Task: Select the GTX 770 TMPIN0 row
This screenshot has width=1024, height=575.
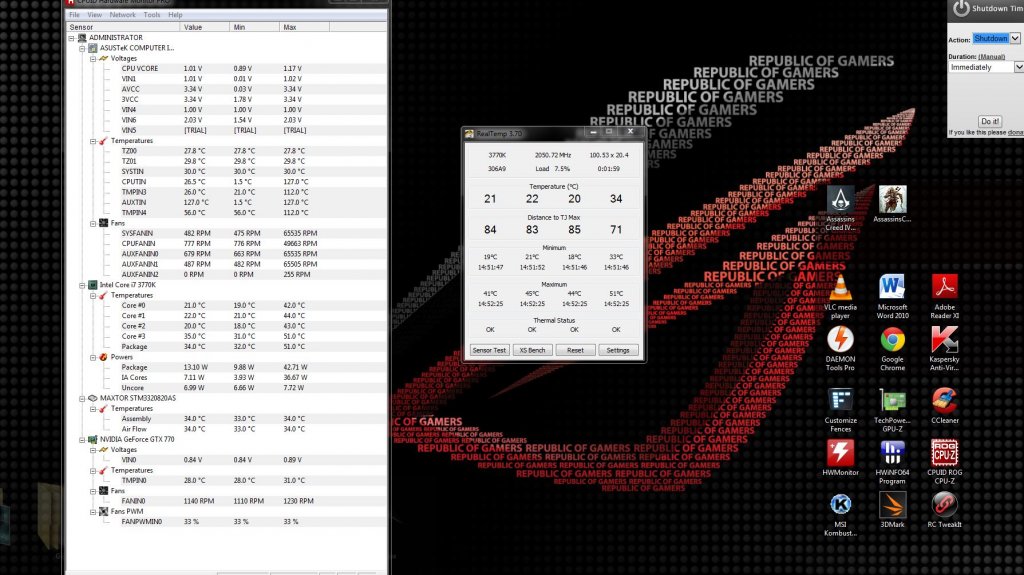Action: pyautogui.click(x=227, y=481)
